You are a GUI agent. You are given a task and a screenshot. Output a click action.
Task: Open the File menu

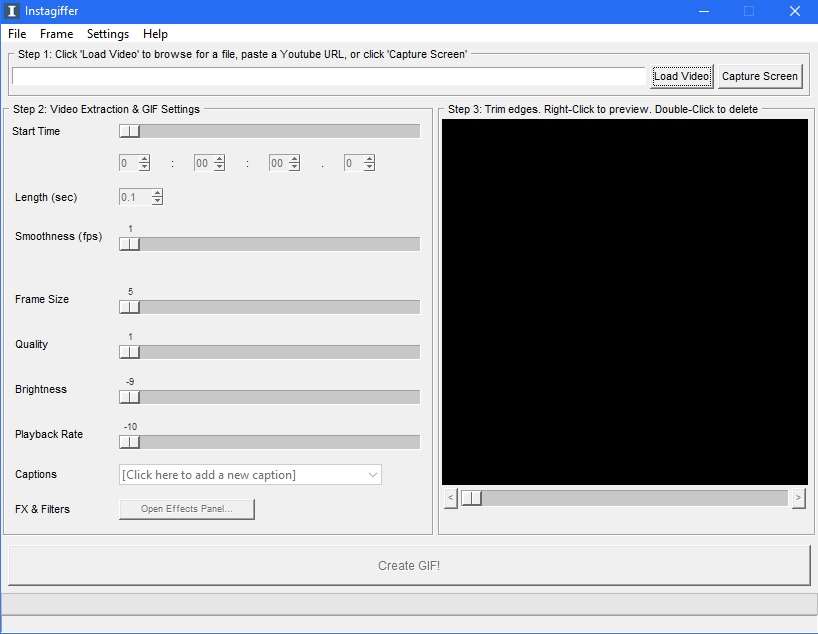[17, 34]
